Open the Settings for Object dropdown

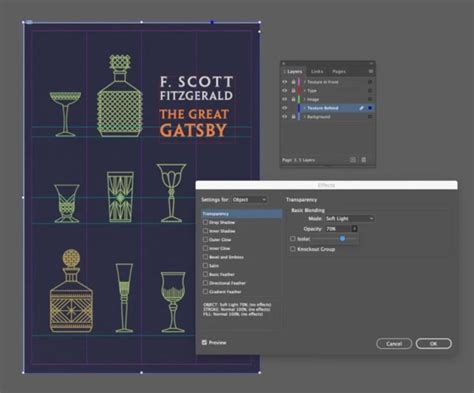tap(250, 199)
